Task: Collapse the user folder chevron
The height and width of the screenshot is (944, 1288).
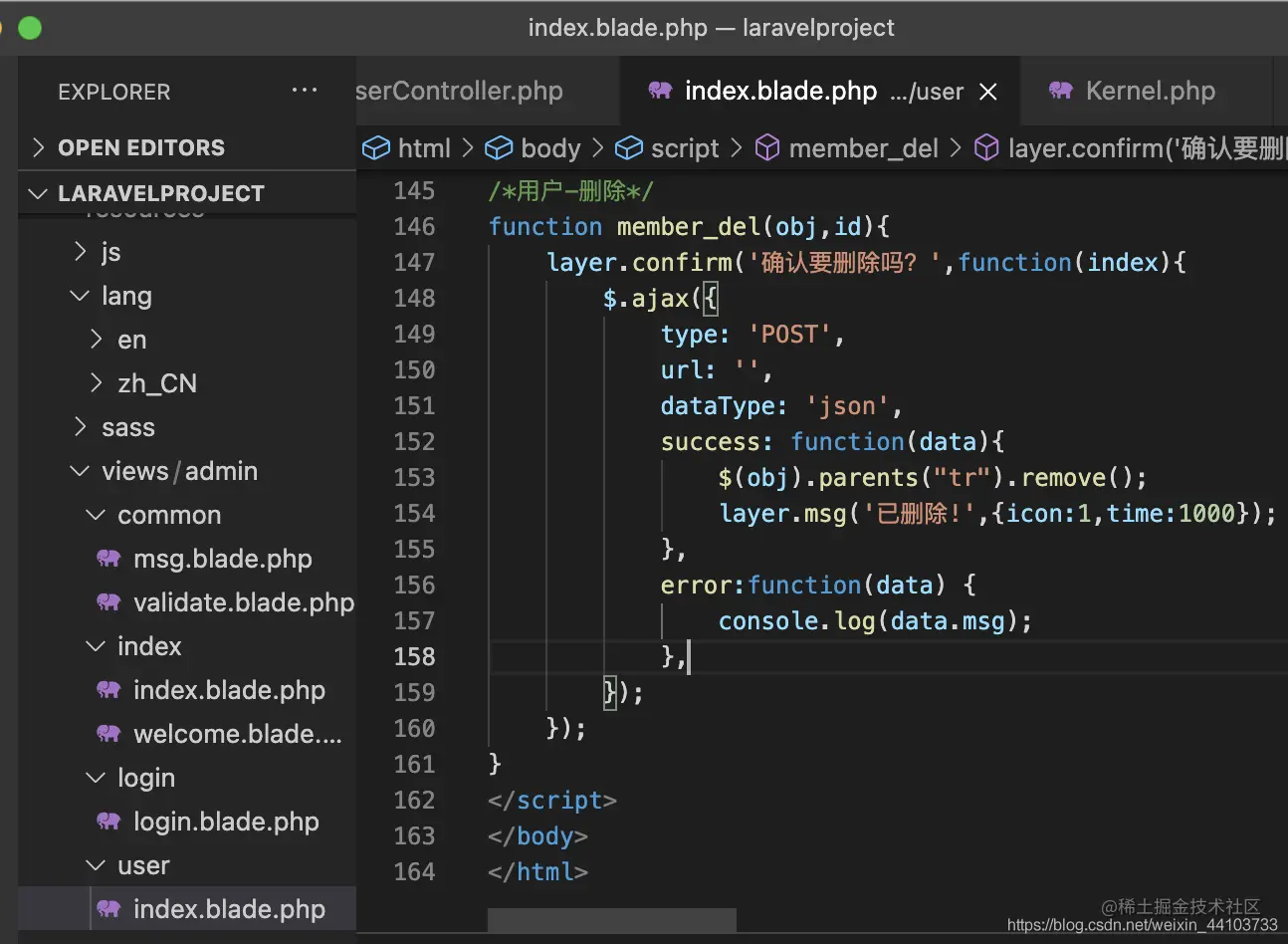Action: 96,865
